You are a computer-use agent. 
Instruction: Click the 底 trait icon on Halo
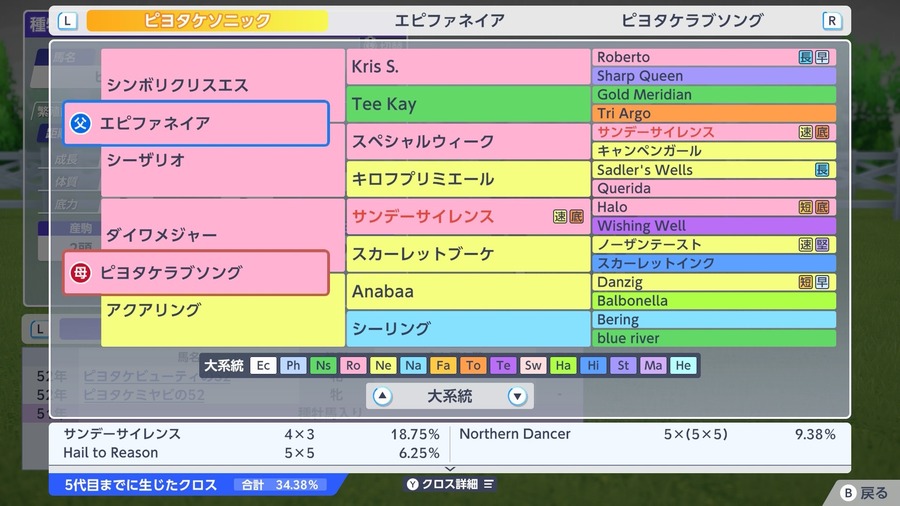coord(823,207)
